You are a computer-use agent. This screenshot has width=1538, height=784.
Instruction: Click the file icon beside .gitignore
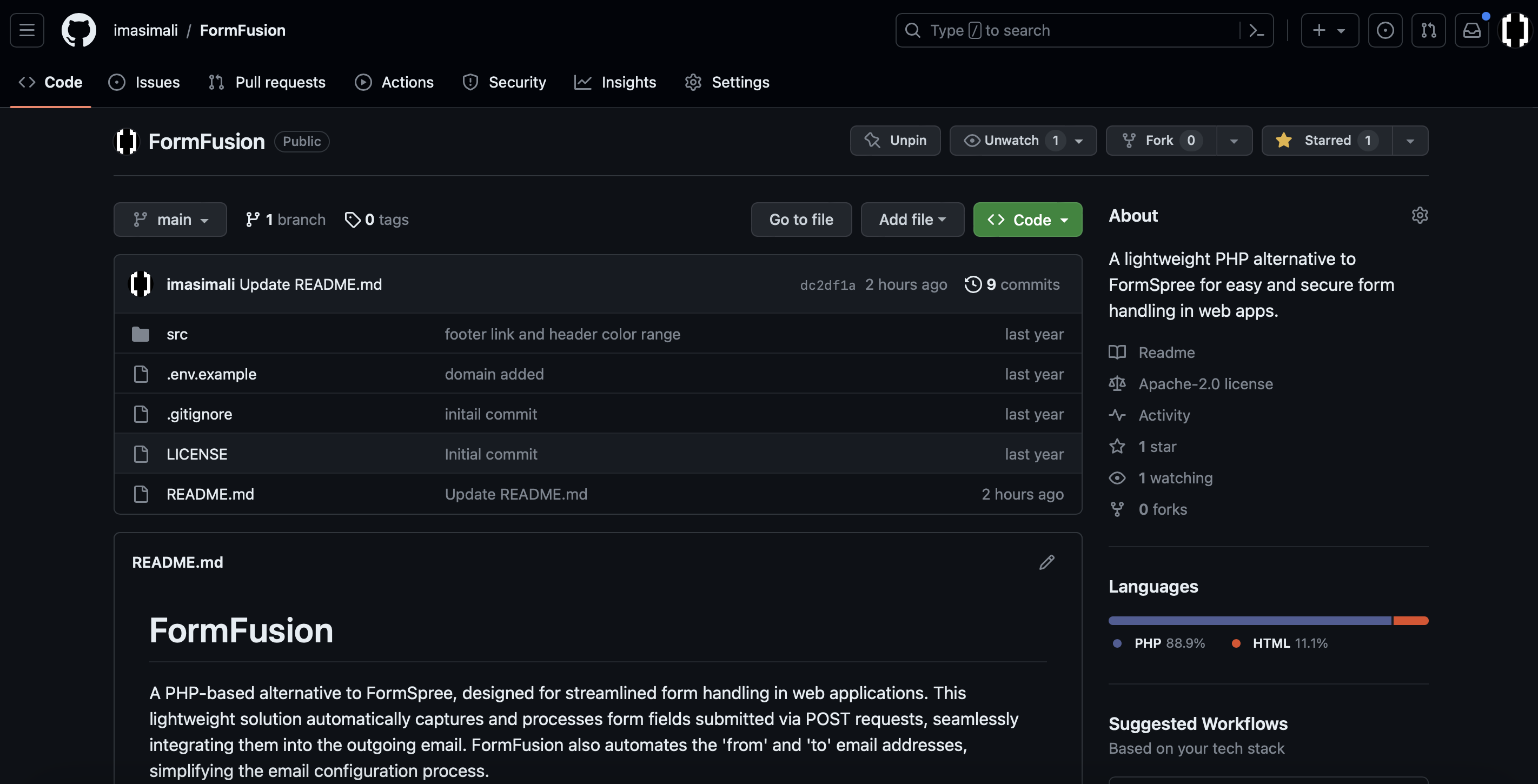141,414
